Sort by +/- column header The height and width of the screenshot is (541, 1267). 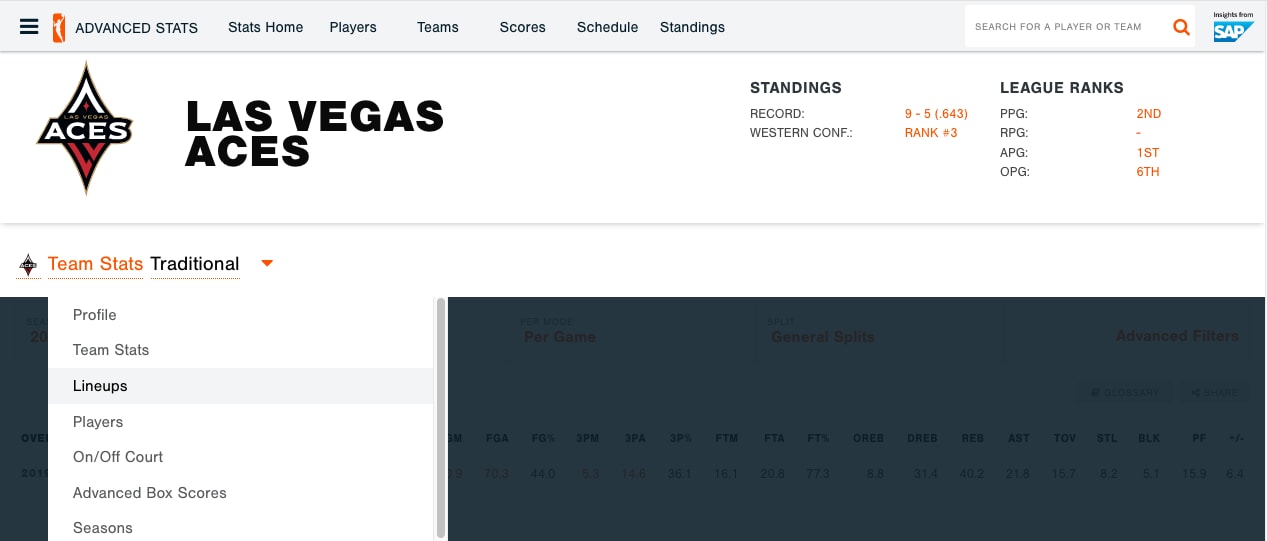click(x=1235, y=438)
